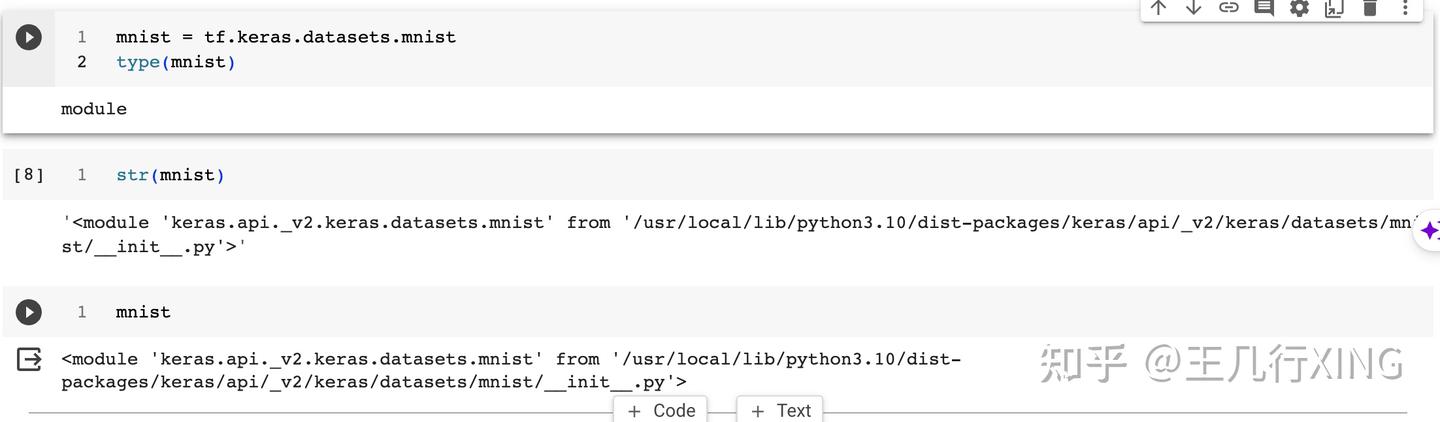The height and width of the screenshot is (422, 1440).
Task: Click the type(mnist) code line
Action: tap(175, 62)
